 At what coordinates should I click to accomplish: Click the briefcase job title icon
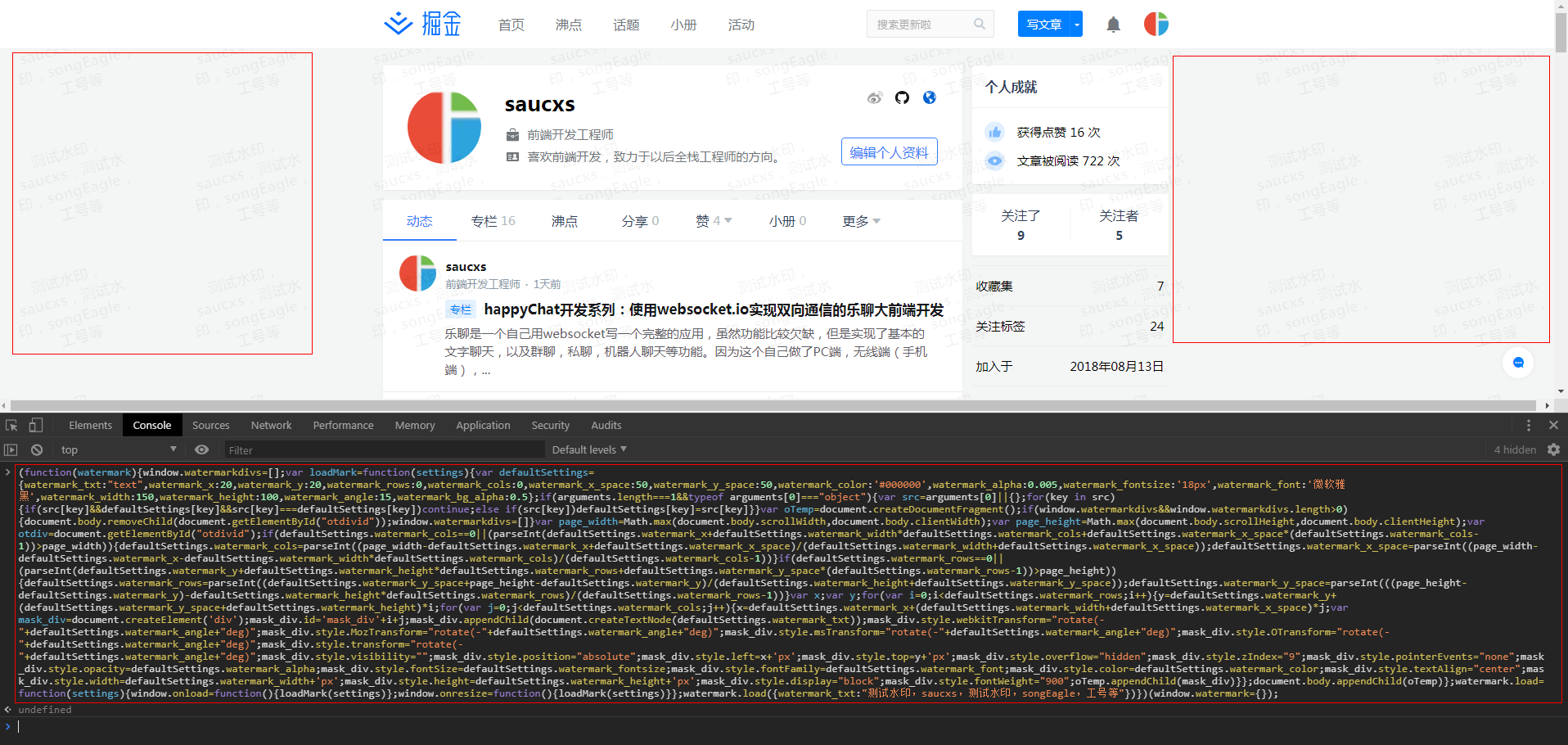(x=512, y=134)
